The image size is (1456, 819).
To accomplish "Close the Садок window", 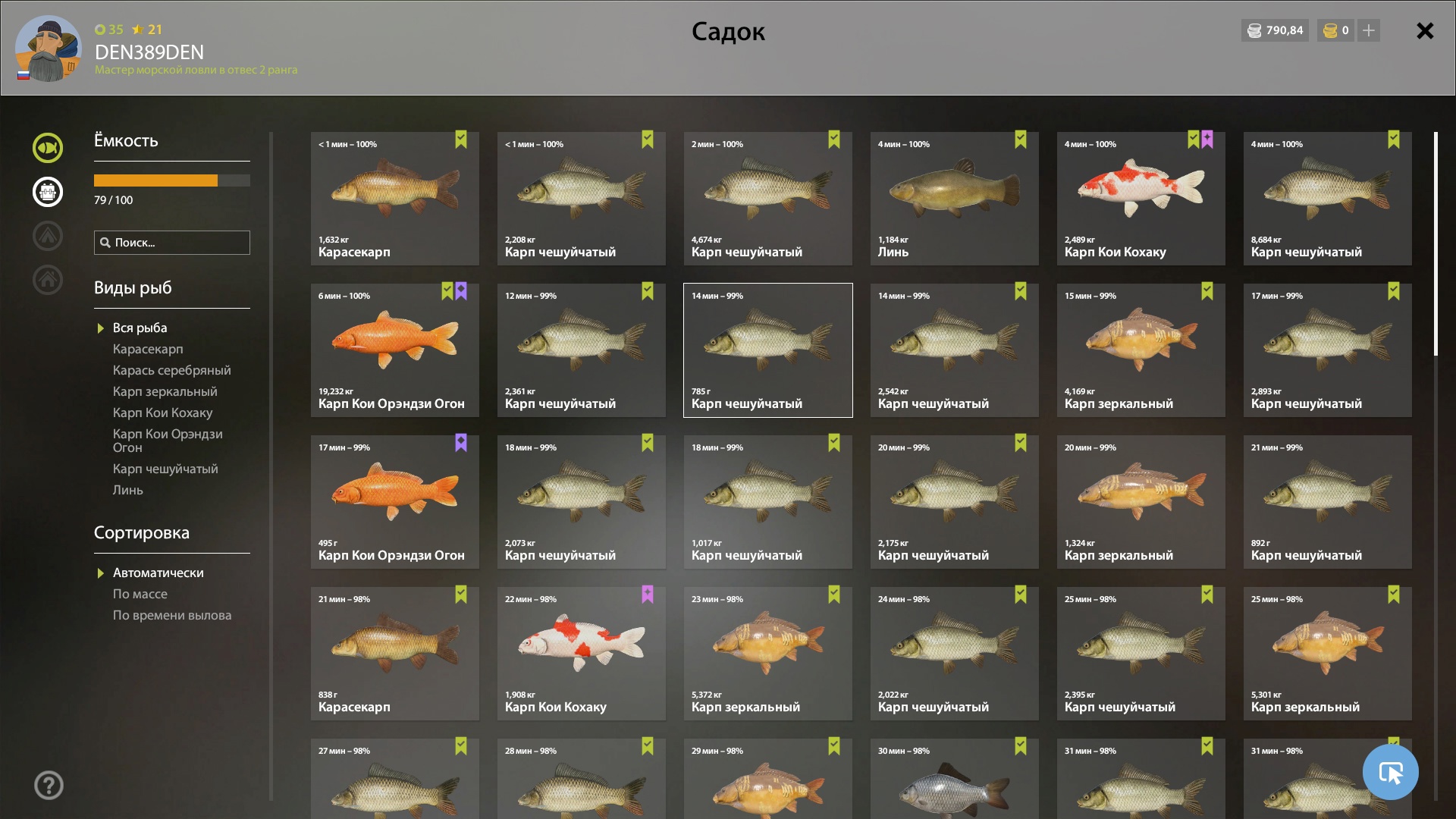I will coord(1425,30).
